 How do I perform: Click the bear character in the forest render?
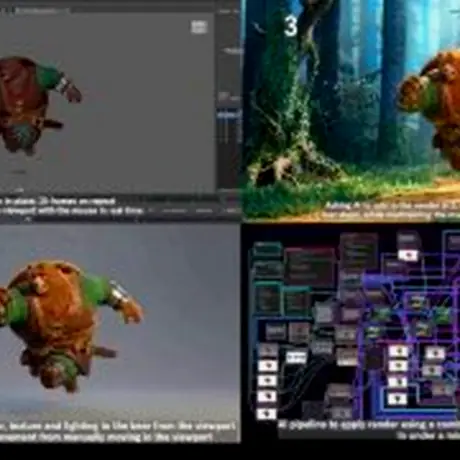point(430,110)
